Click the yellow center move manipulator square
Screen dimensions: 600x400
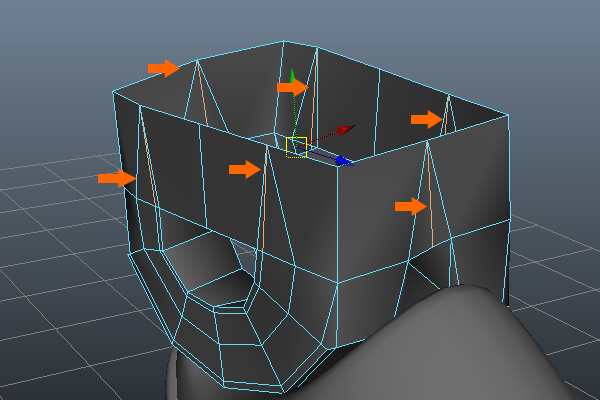[x=297, y=147]
